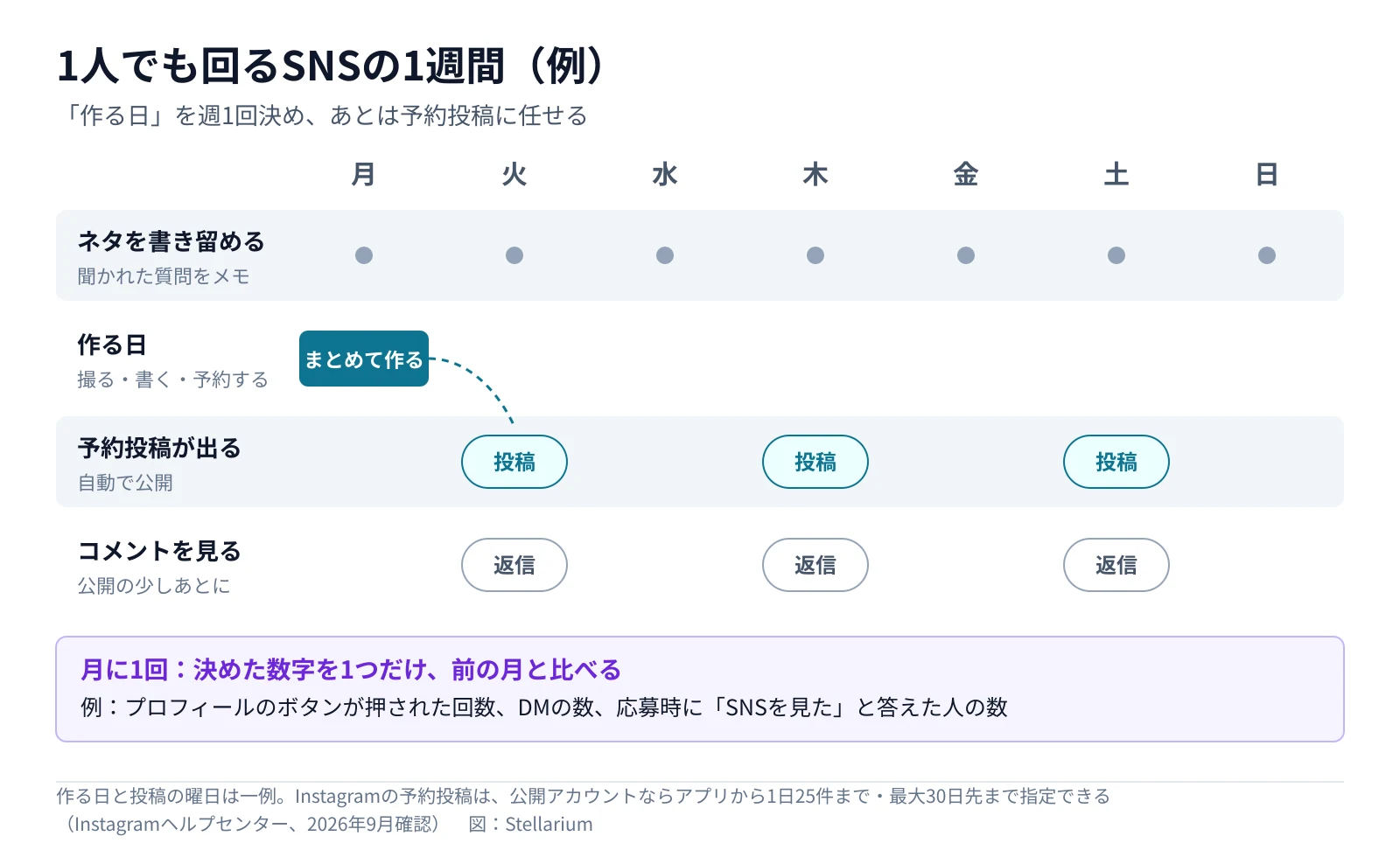1400x864 pixels.
Task: Click the 返信 pill under 木
Action: (x=815, y=565)
